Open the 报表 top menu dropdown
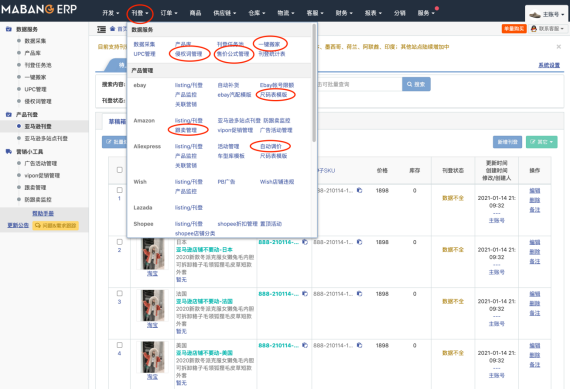571x389 pixels. click(373, 13)
